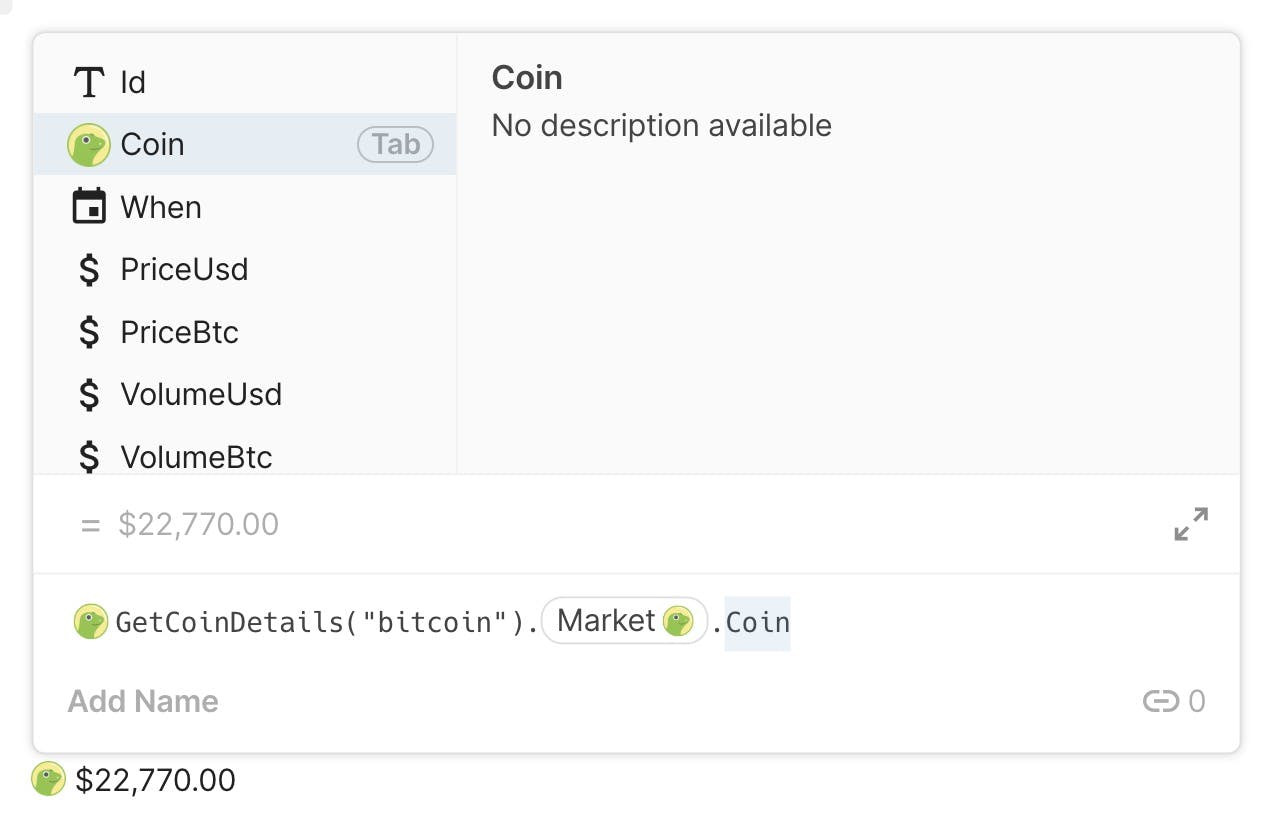Expand the formula editor with arrows icon

click(1191, 524)
